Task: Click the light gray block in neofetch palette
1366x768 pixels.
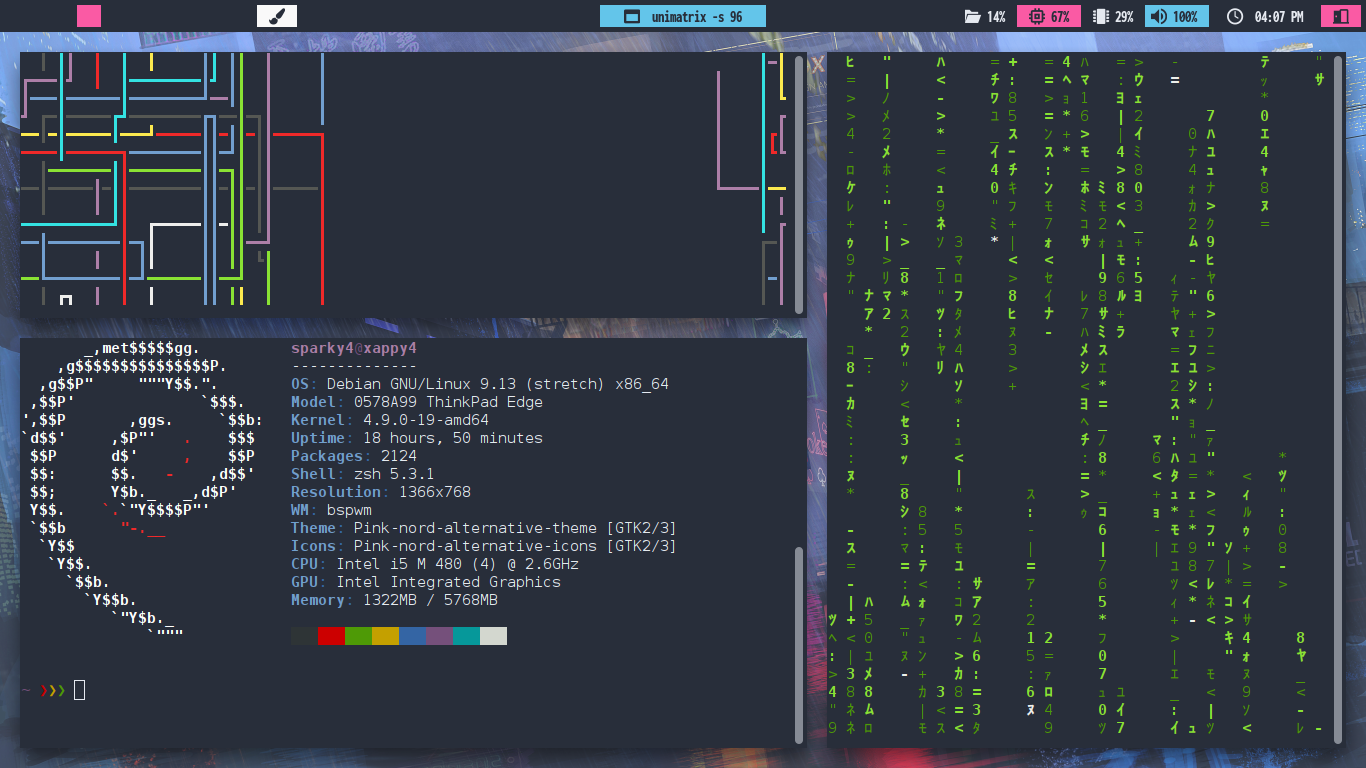Action: (x=493, y=636)
